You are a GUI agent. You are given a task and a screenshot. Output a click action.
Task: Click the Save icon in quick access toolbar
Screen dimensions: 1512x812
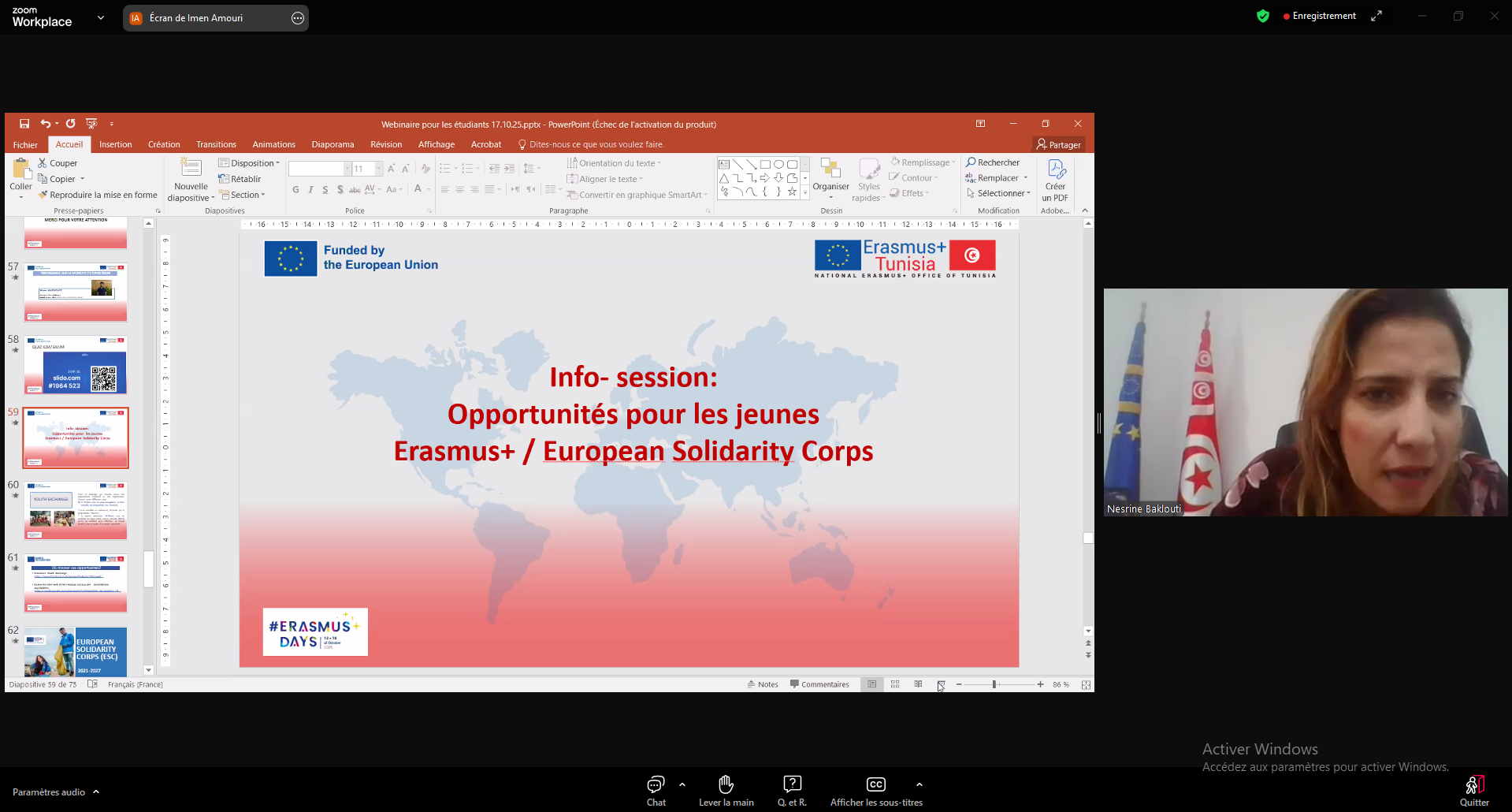[x=24, y=124]
